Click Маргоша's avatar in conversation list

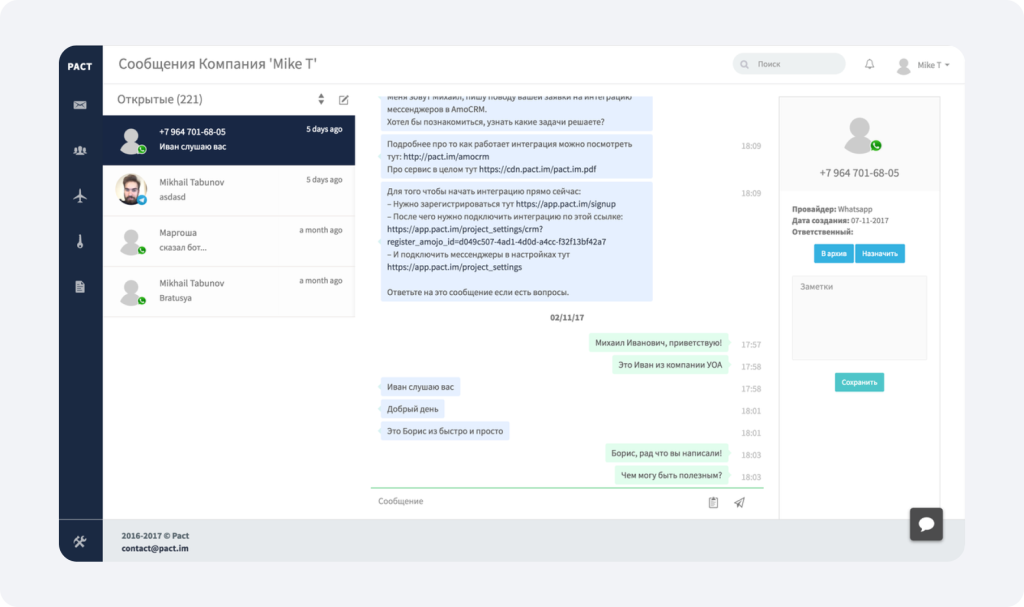131,241
